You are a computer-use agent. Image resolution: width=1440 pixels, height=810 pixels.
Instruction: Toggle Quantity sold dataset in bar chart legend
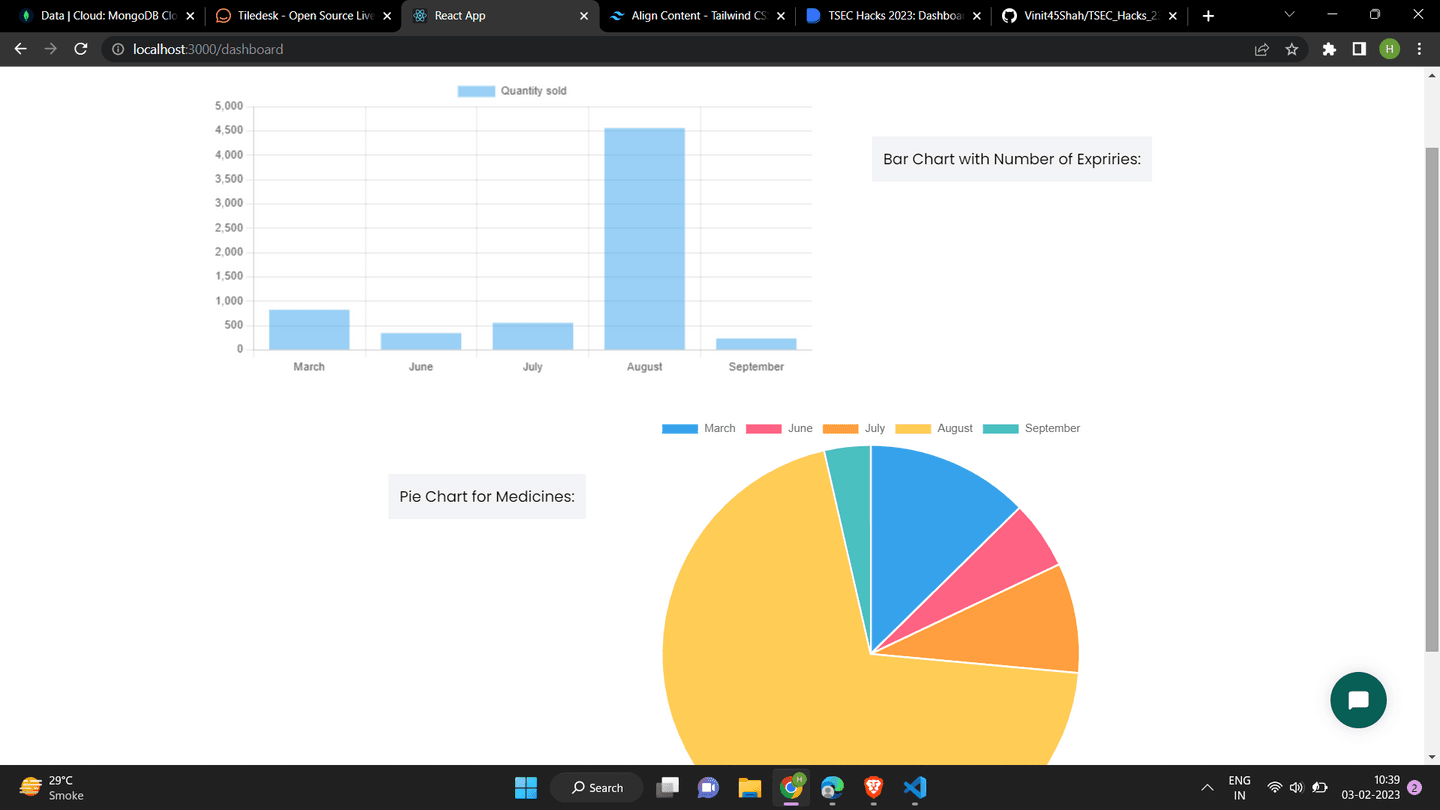pyautogui.click(x=512, y=91)
